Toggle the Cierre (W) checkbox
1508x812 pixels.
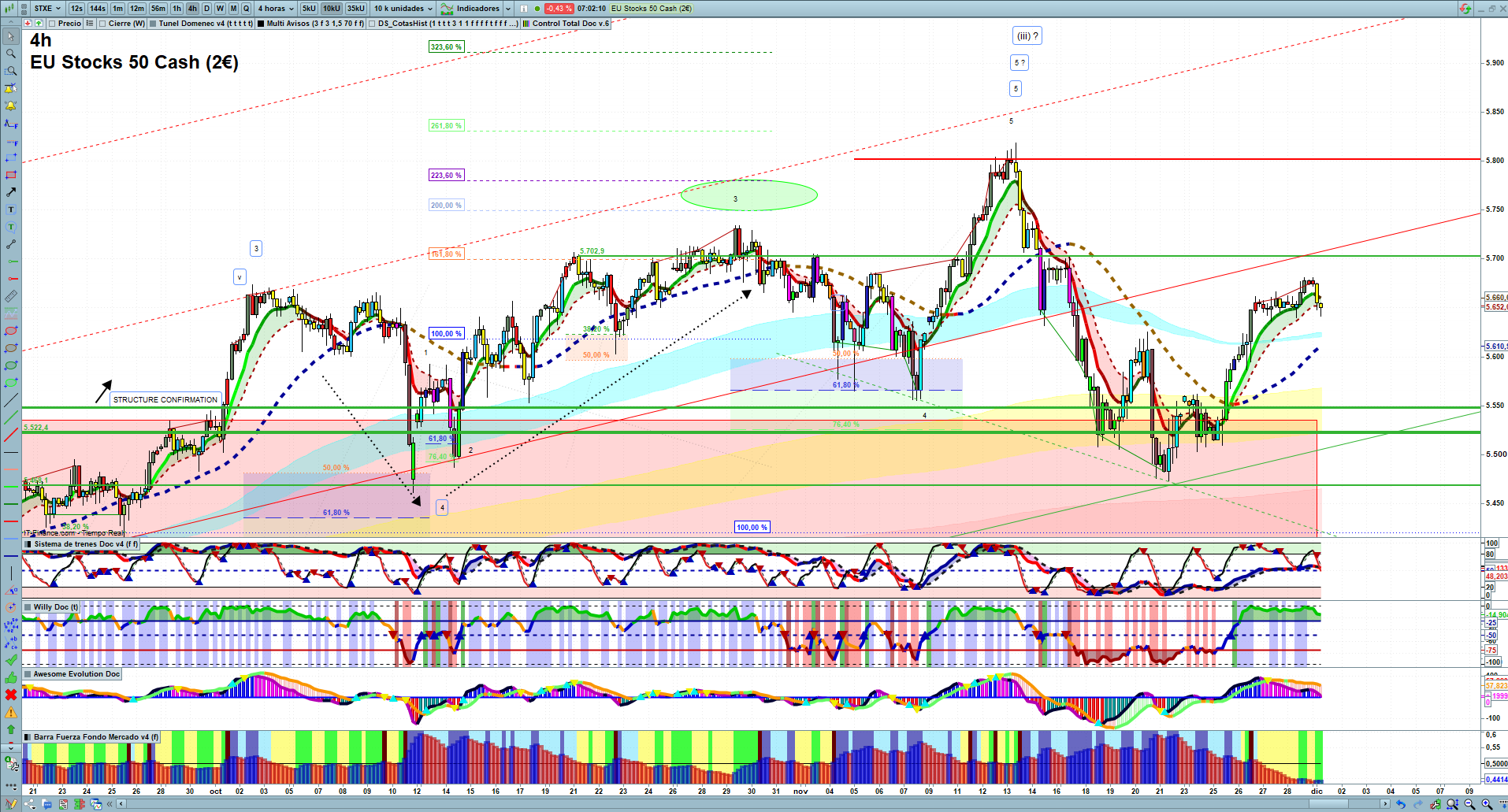point(102,24)
